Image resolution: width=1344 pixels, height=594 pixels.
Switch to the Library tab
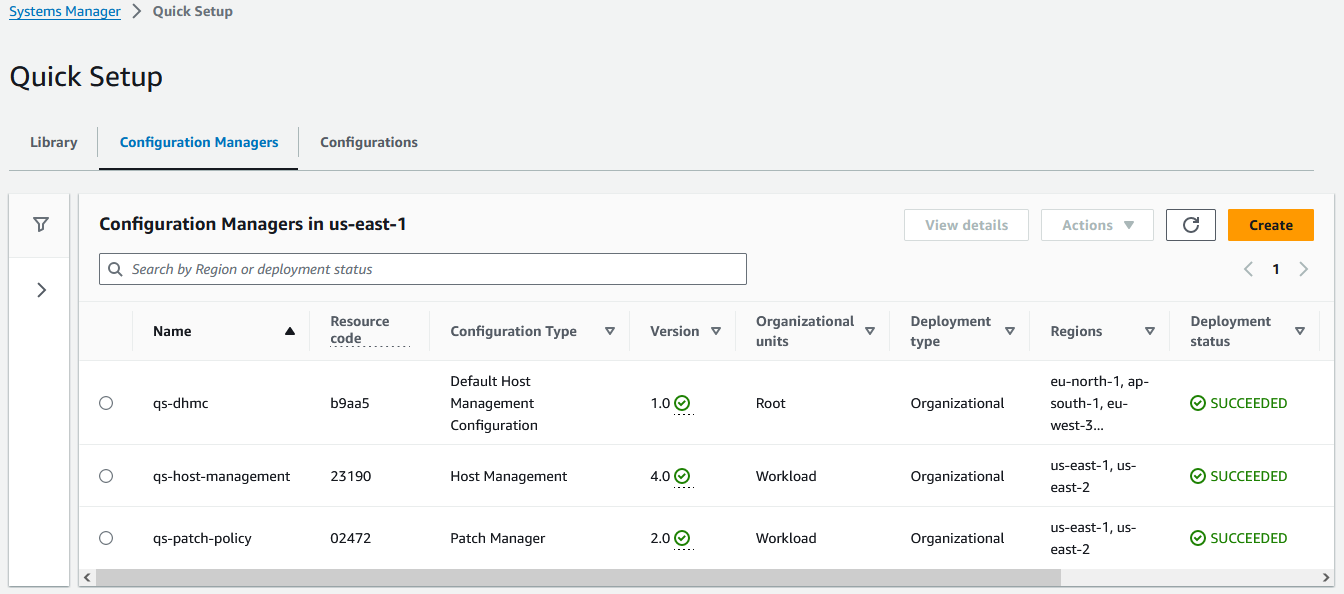[x=52, y=142]
